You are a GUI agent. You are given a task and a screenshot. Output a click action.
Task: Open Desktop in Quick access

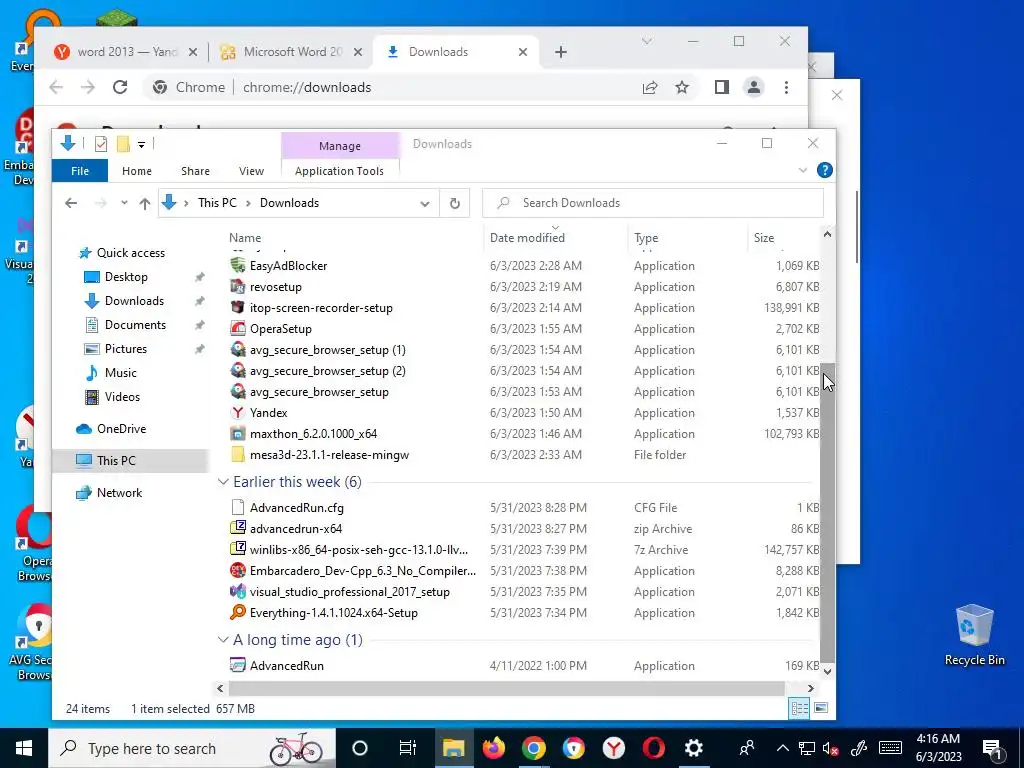(x=126, y=277)
